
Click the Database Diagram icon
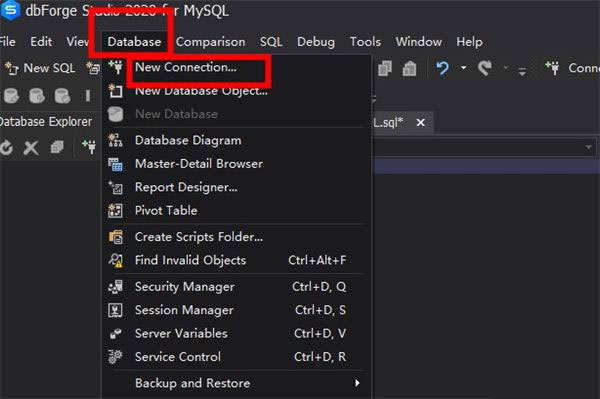pyautogui.click(x=115, y=140)
